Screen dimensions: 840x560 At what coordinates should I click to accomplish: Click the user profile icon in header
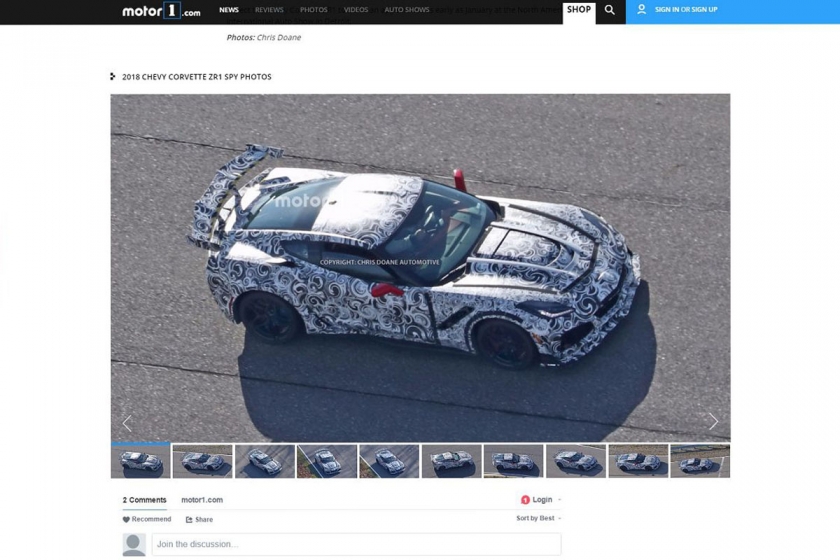pos(641,10)
